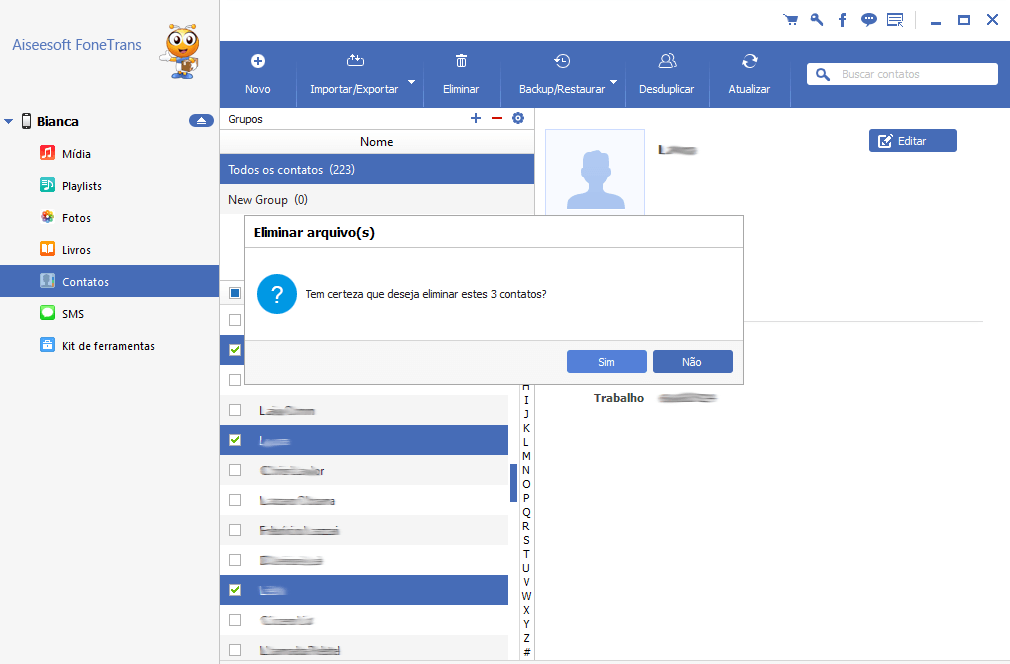The height and width of the screenshot is (664, 1010).
Task: Toggle the select-all contacts checkbox
Action: pos(235,293)
